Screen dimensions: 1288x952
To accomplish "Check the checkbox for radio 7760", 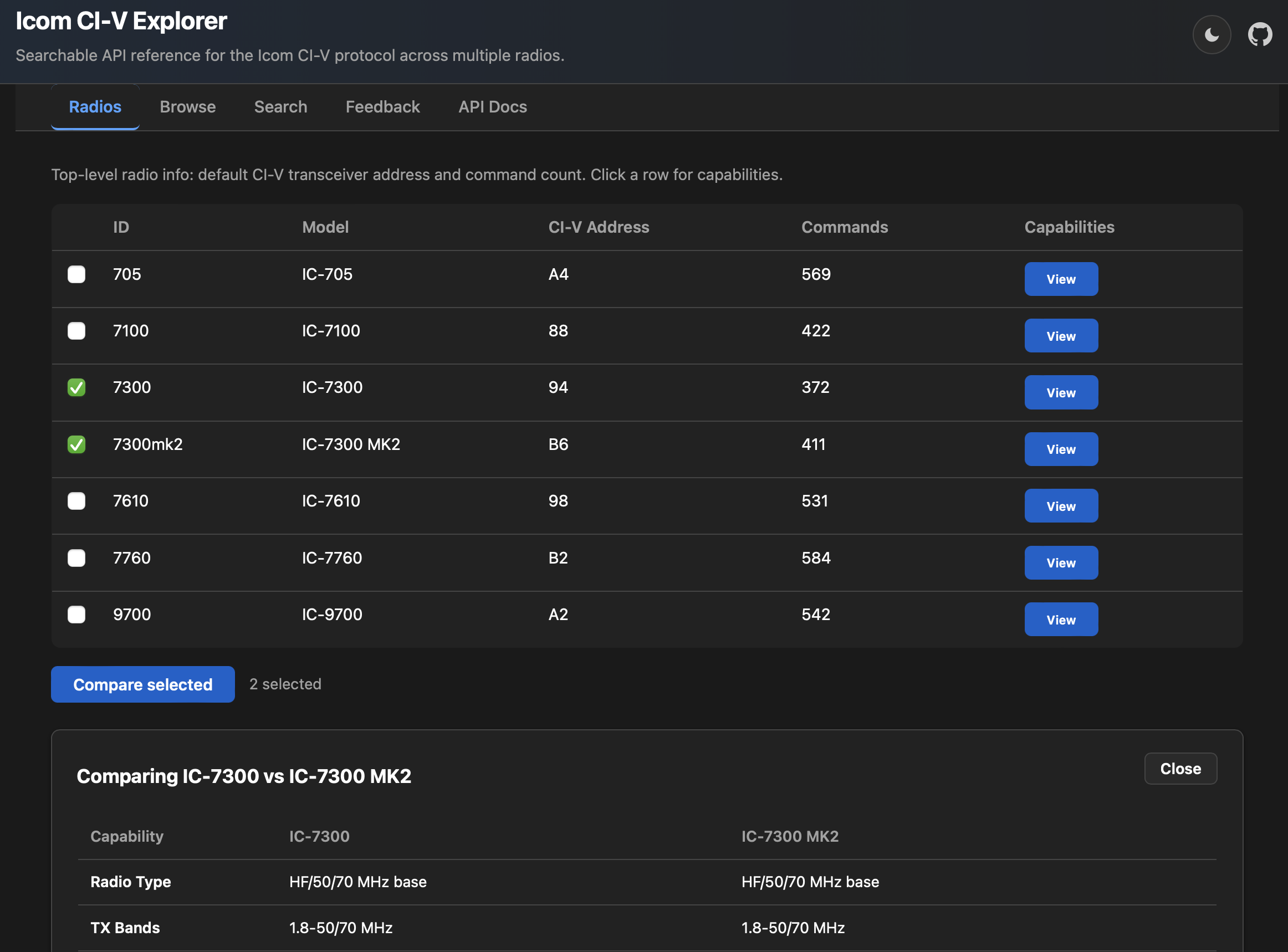I will 76,558.
